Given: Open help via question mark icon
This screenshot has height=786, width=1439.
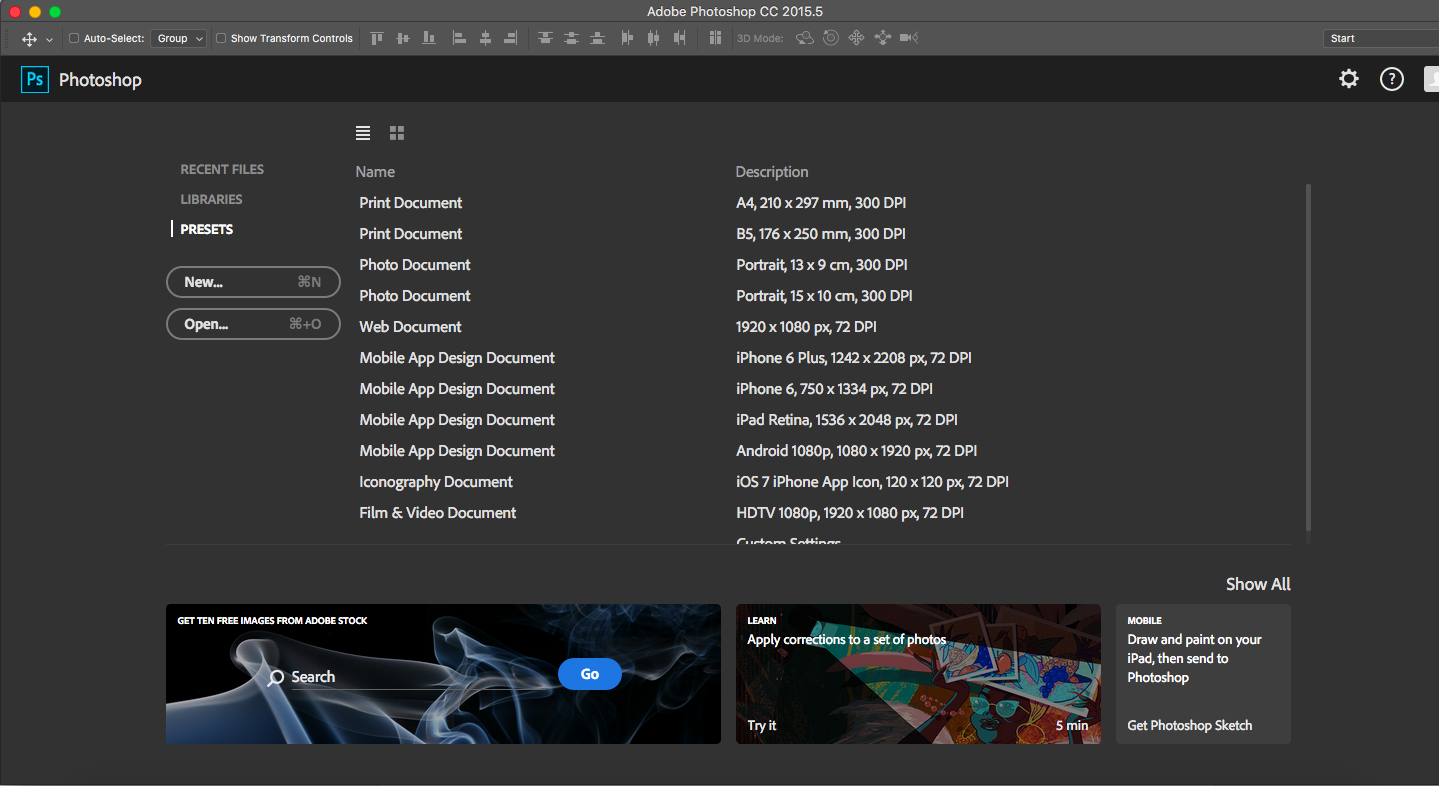Looking at the screenshot, I should click(x=1392, y=79).
